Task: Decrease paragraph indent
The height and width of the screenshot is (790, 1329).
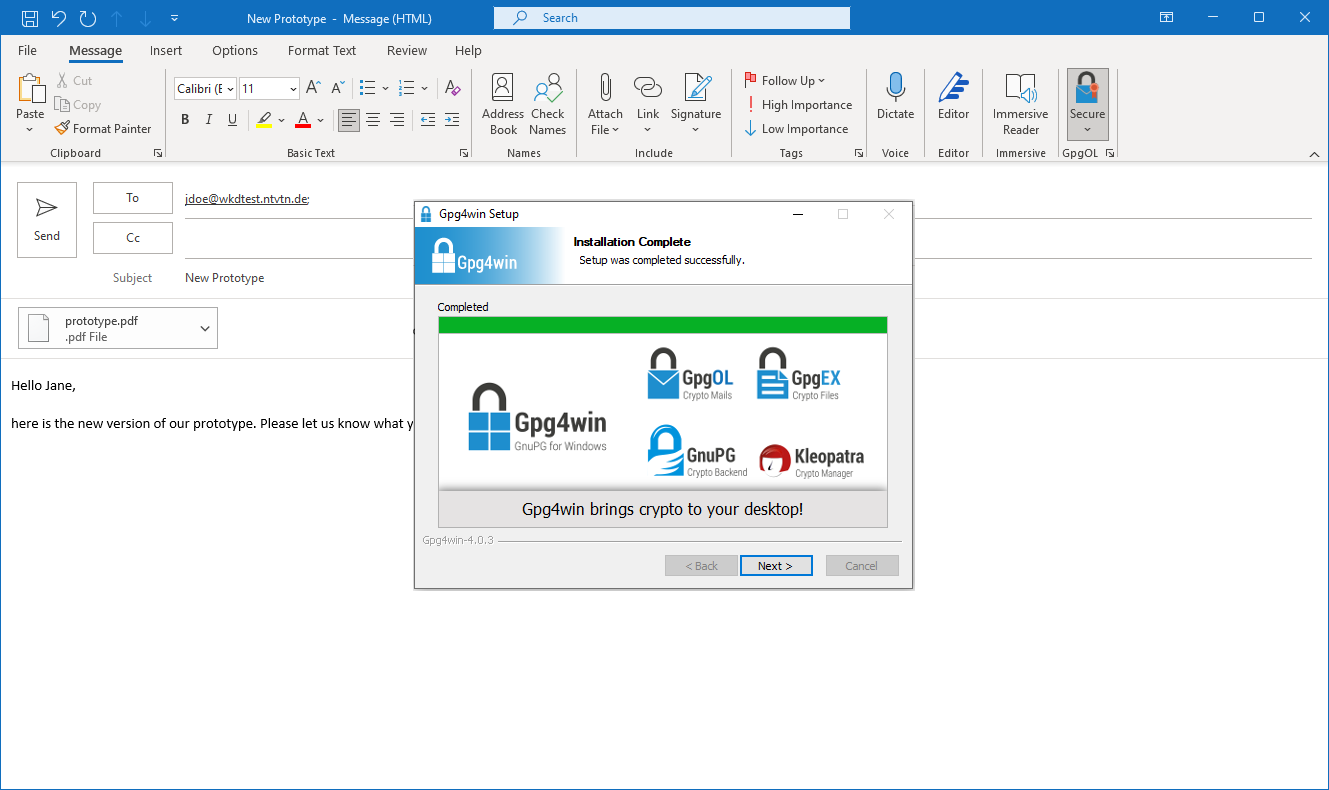Action: [428, 120]
